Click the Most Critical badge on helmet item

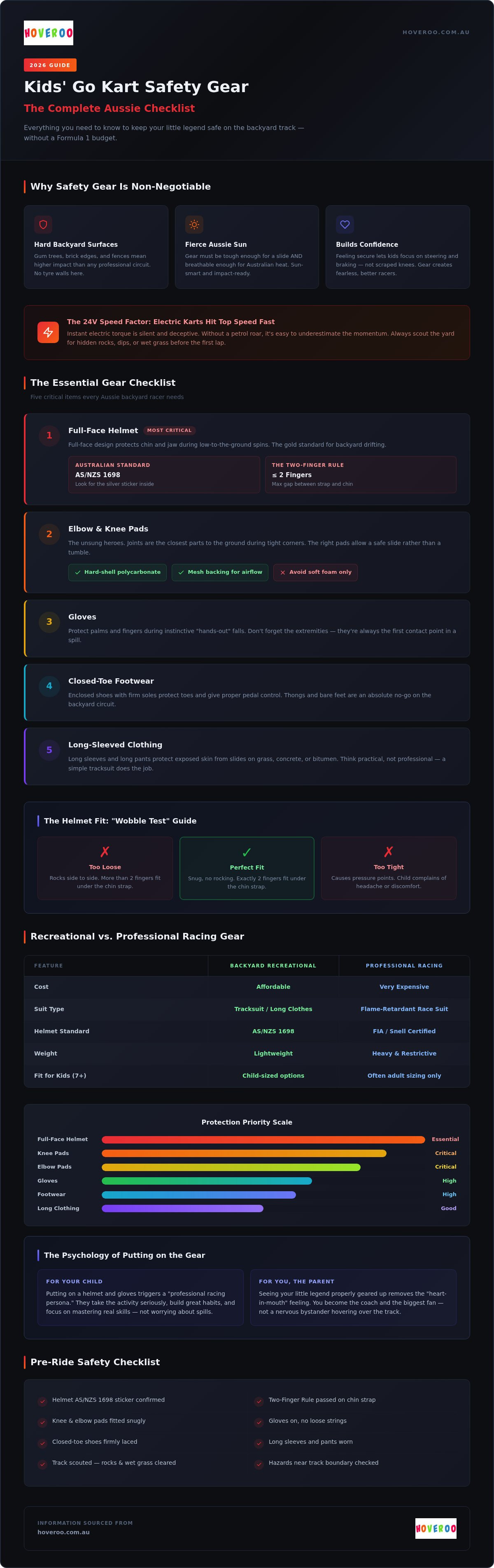(x=169, y=430)
